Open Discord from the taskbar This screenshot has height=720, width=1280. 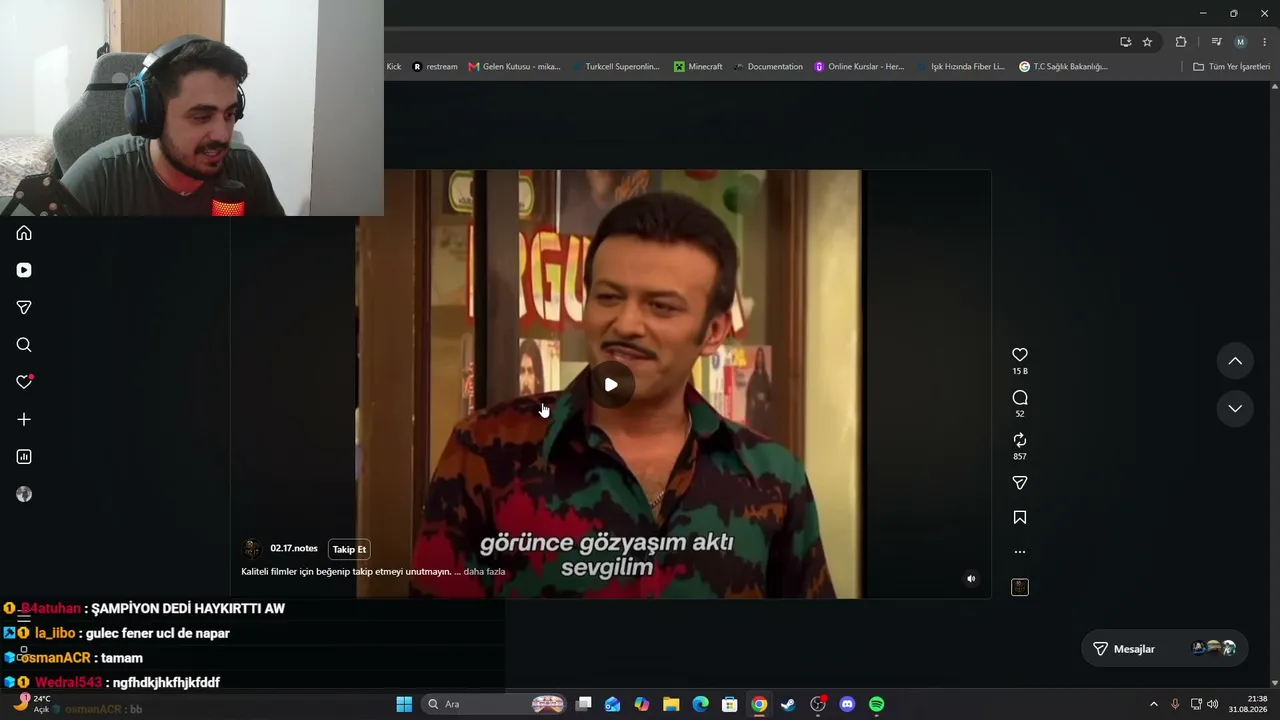coord(847,704)
